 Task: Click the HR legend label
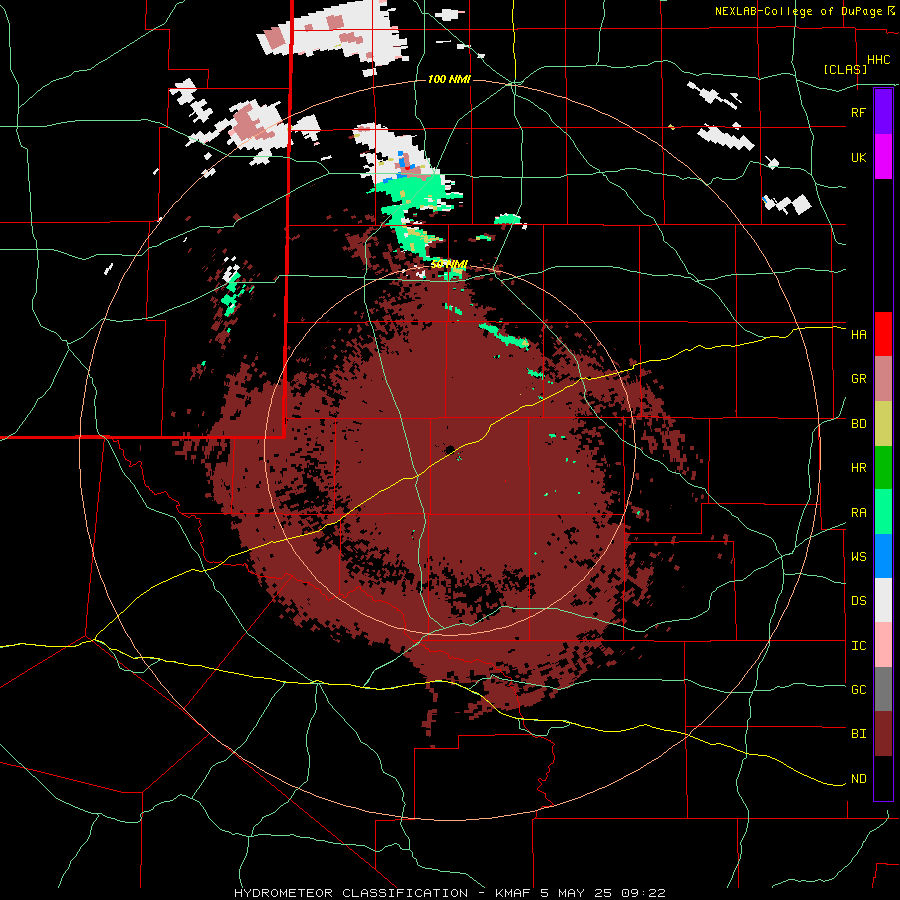[x=858, y=468]
